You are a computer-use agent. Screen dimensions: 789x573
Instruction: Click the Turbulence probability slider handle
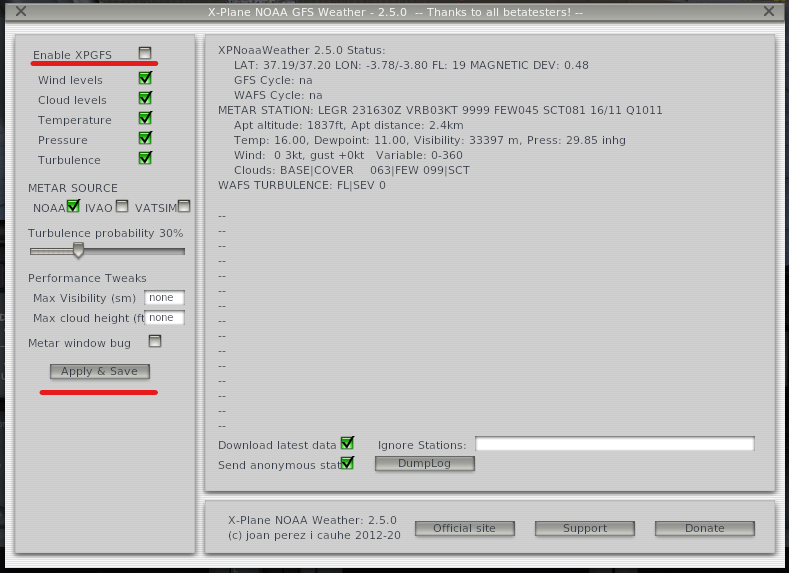(78, 250)
